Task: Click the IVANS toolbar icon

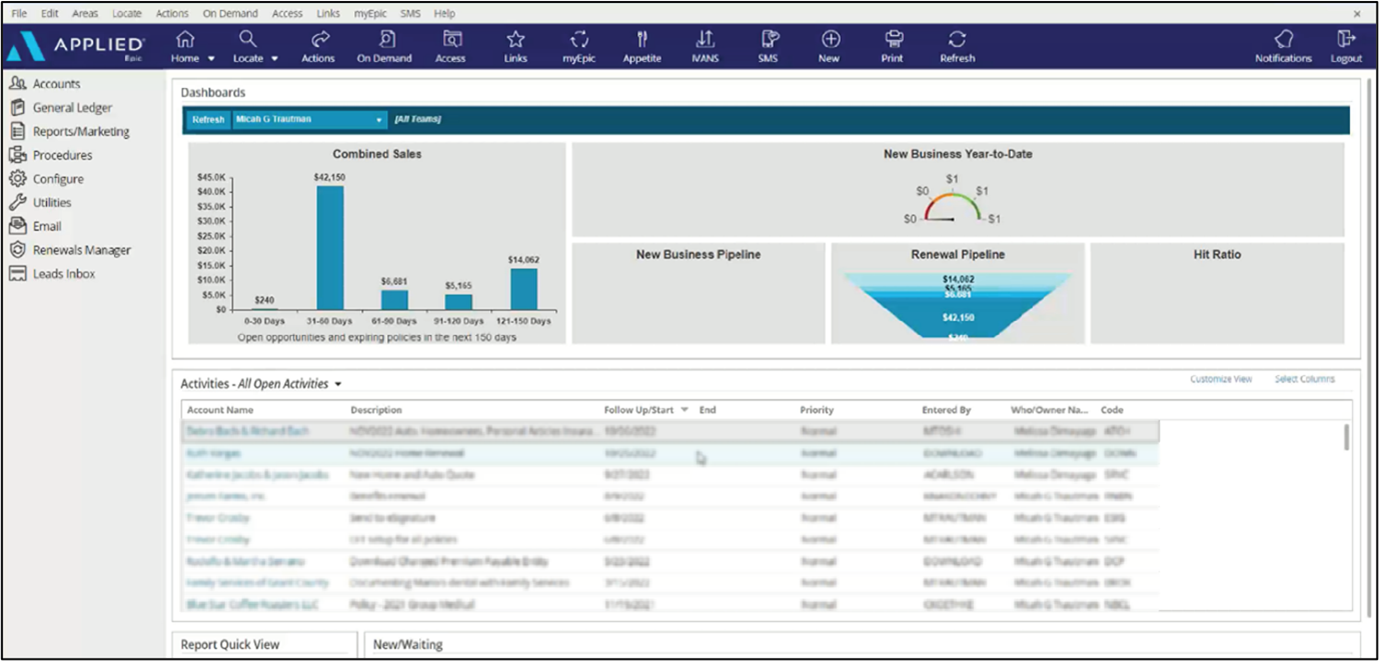Action: 705,40
